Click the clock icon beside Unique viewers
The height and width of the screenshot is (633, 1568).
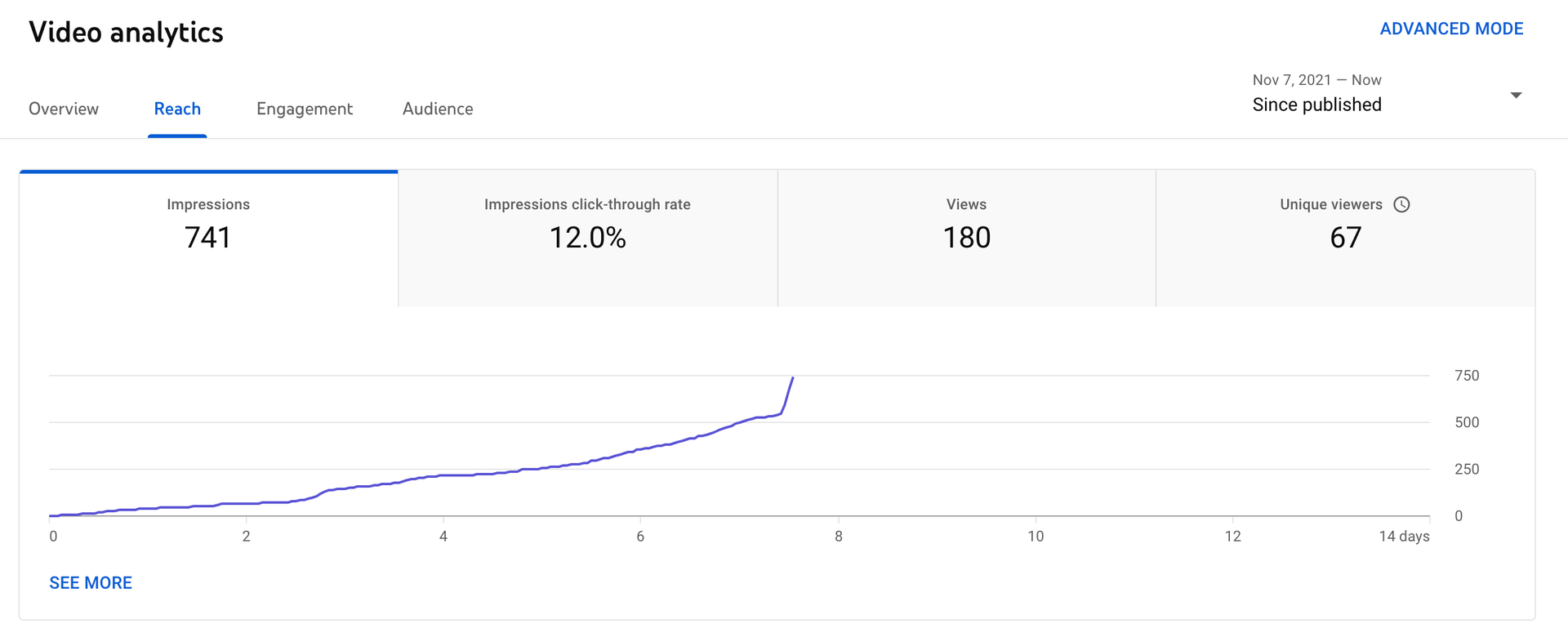pos(1401,204)
